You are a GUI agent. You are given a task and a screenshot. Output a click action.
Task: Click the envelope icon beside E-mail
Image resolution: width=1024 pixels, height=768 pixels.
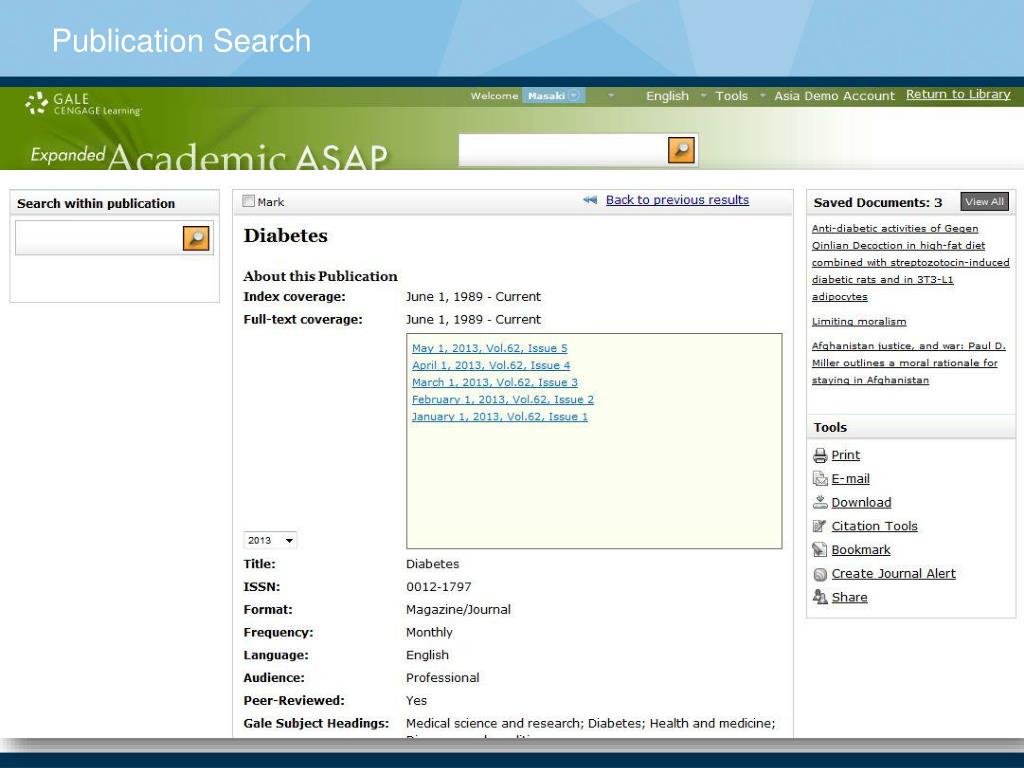820,479
